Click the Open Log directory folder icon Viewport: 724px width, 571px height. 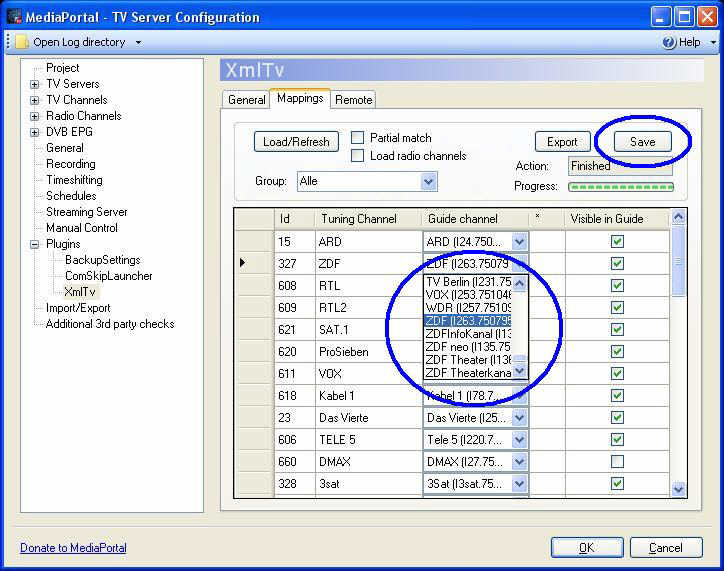pos(20,42)
